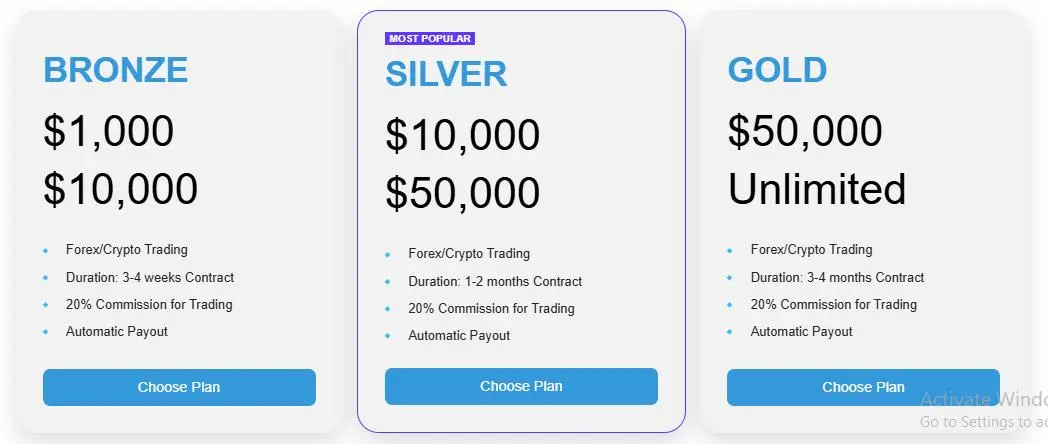The image size is (1048, 444).
Task: Click bullet icon beside Bronze Forex/Crypto Trading
Action: tap(46, 251)
